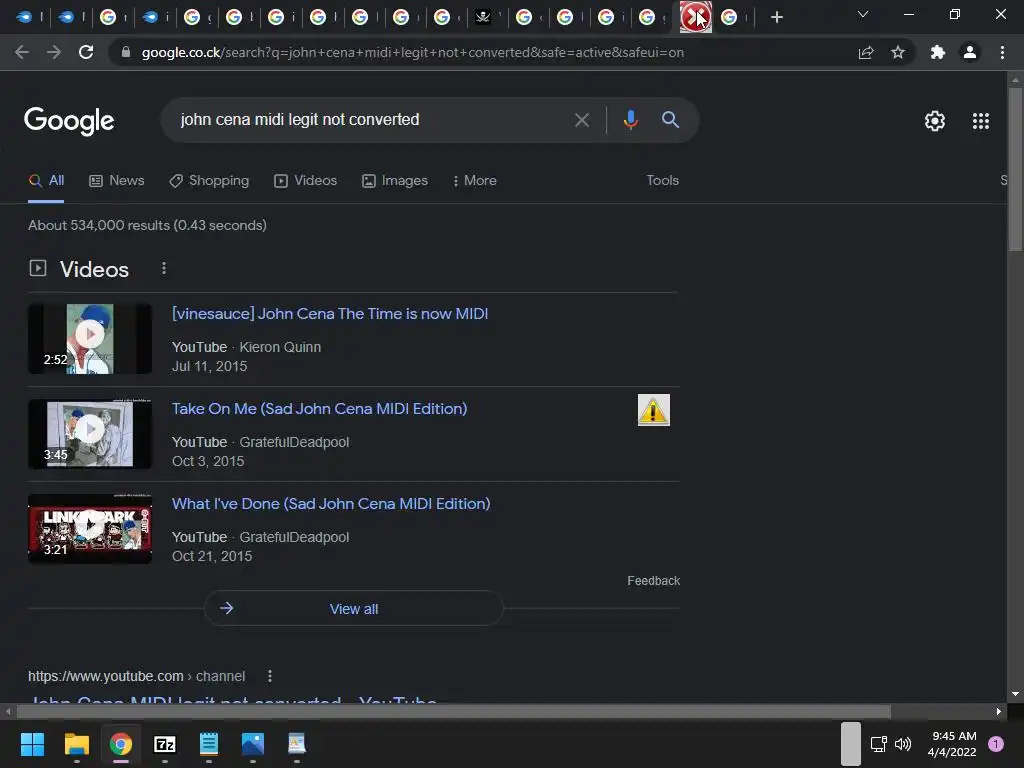The height and width of the screenshot is (768, 1024).
Task: Open Videos section three-dot options
Action: click(164, 268)
